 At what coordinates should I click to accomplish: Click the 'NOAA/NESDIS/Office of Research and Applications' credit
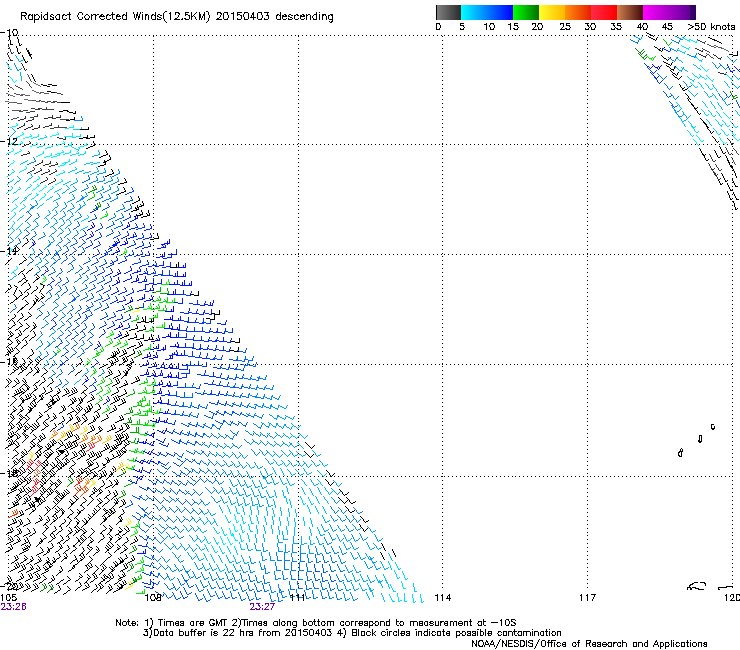589,644
